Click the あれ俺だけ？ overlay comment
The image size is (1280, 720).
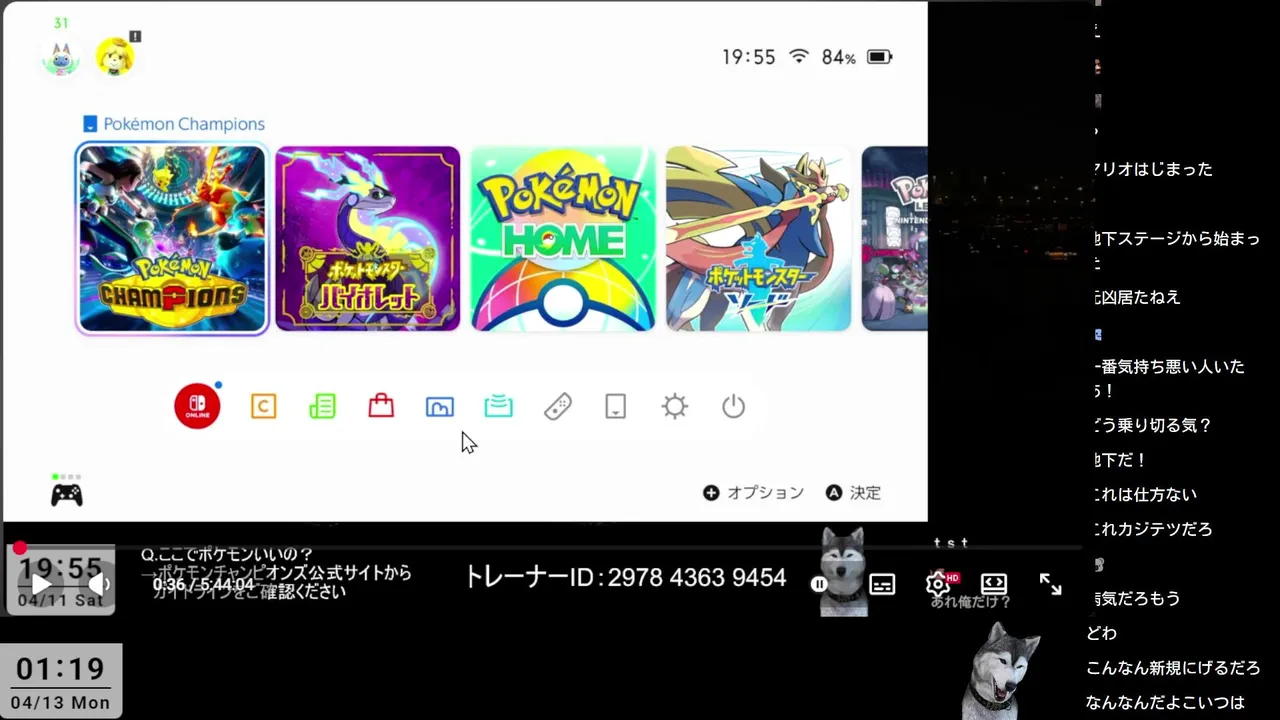[971, 602]
